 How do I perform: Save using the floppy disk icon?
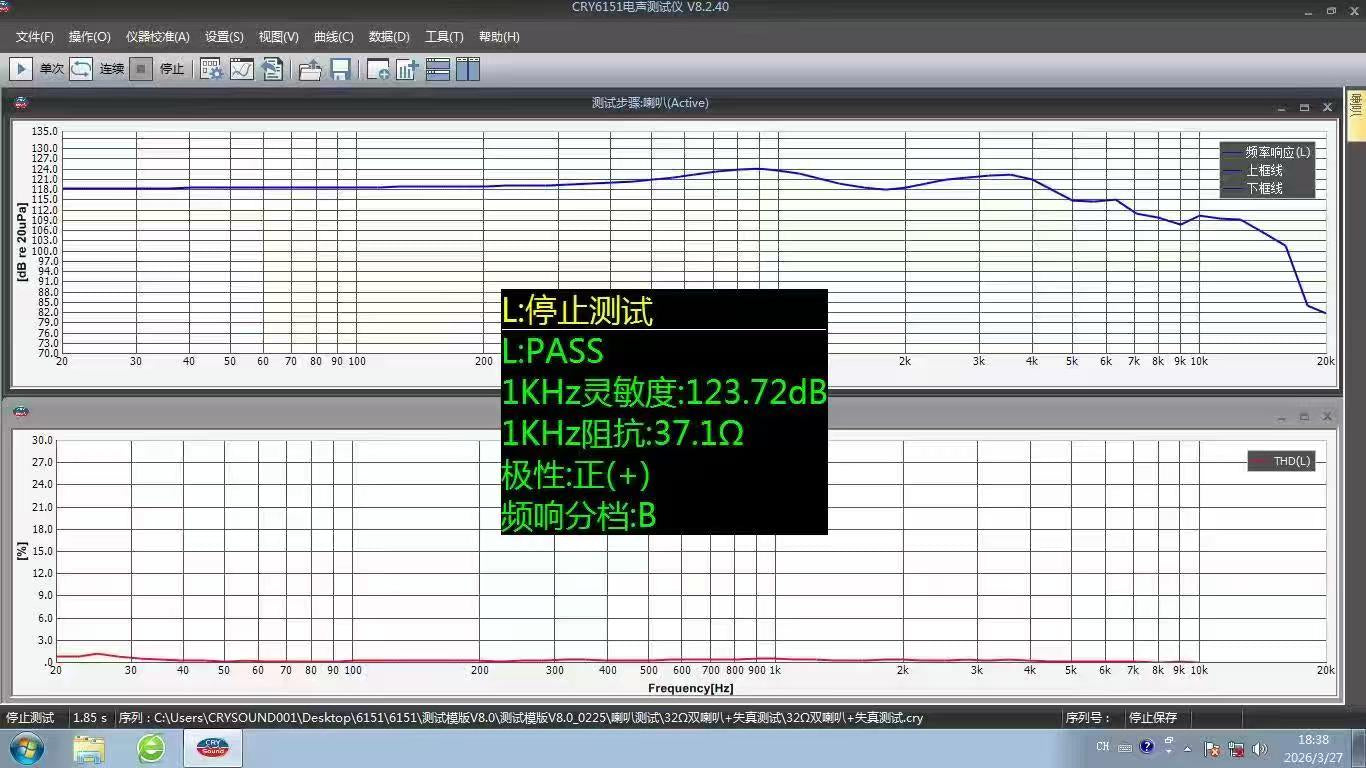click(340, 69)
